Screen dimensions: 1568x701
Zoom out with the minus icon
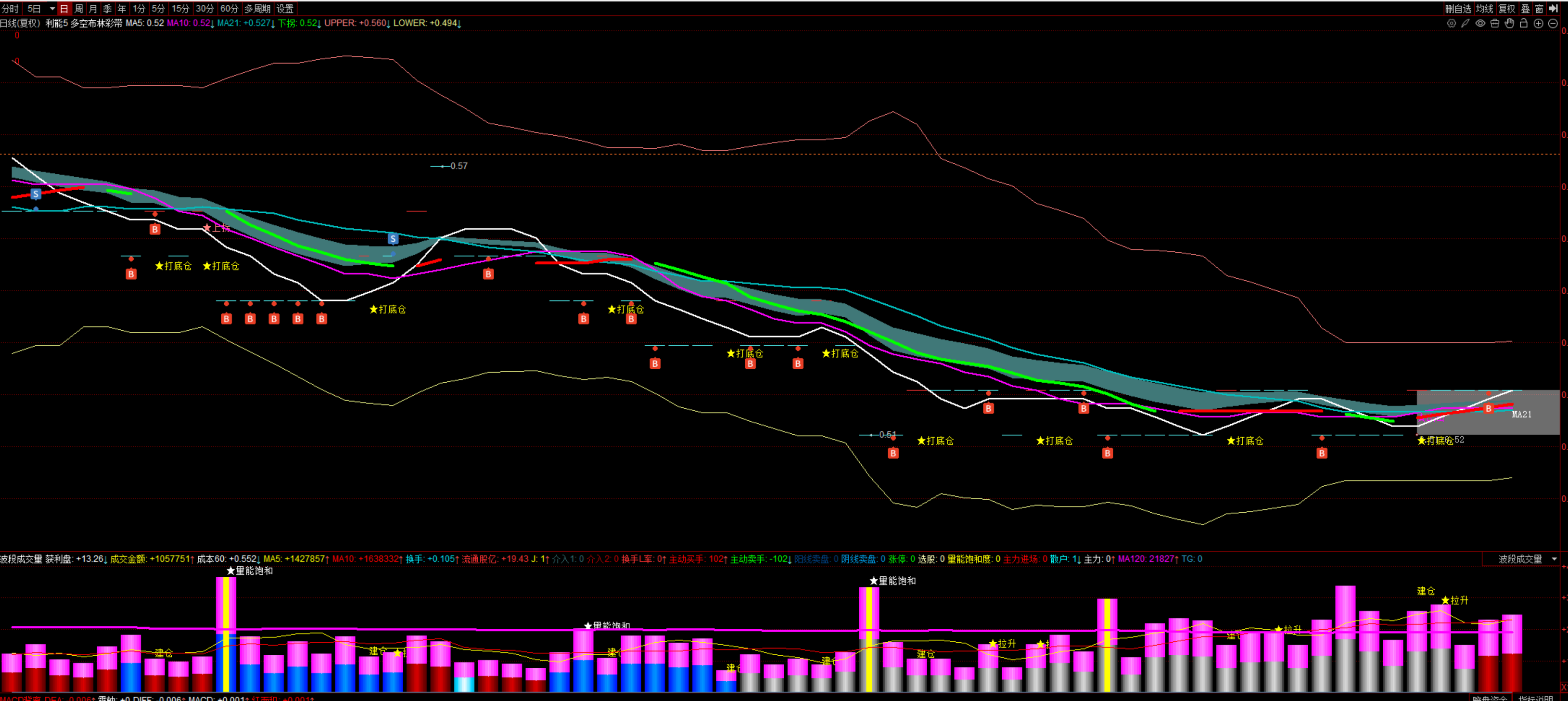point(1553,23)
